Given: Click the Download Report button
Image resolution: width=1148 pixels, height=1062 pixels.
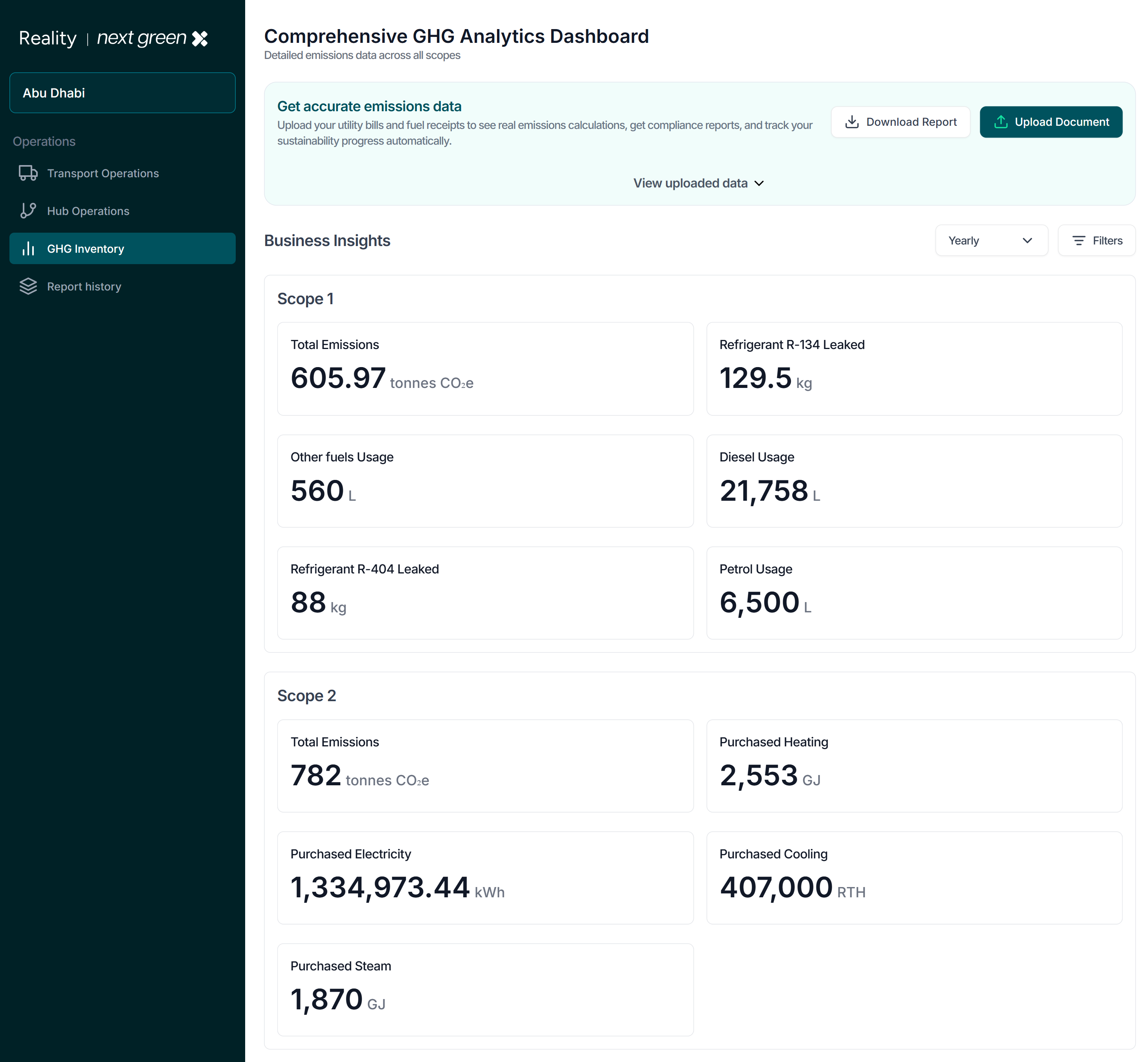Looking at the screenshot, I should tap(900, 122).
